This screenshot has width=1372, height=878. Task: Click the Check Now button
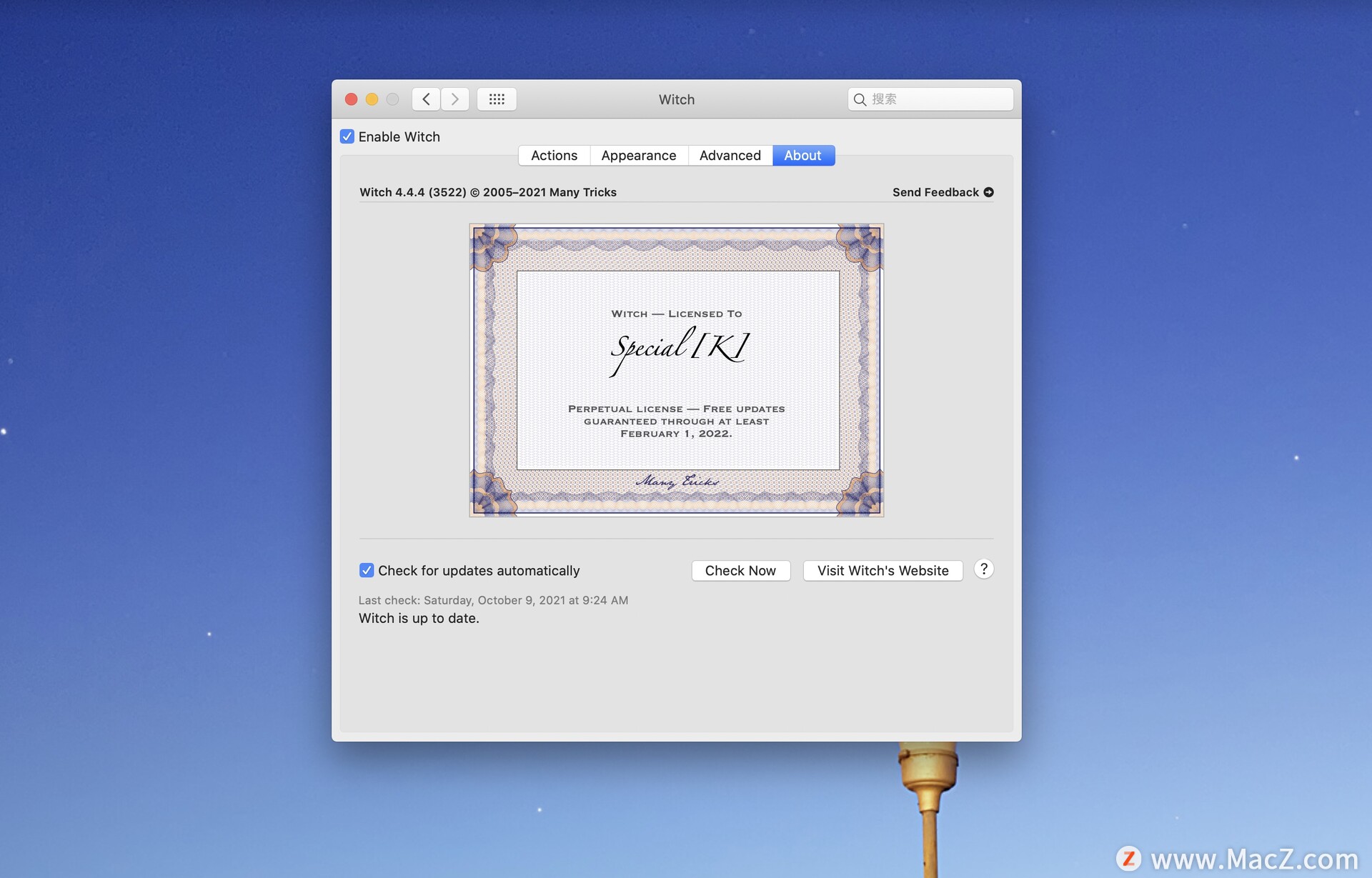(x=740, y=571)
